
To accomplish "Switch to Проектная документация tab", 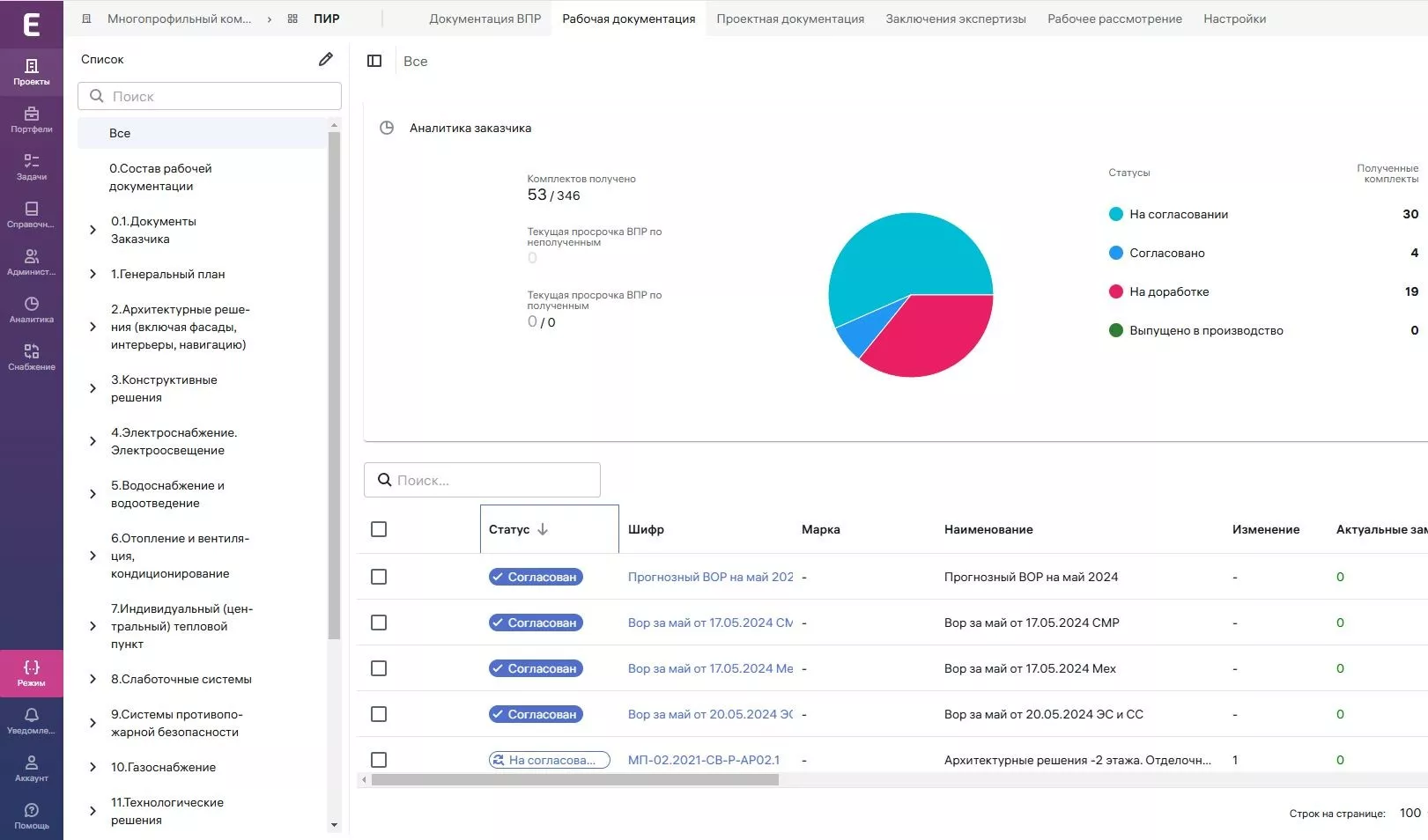I will click(790, 18).
